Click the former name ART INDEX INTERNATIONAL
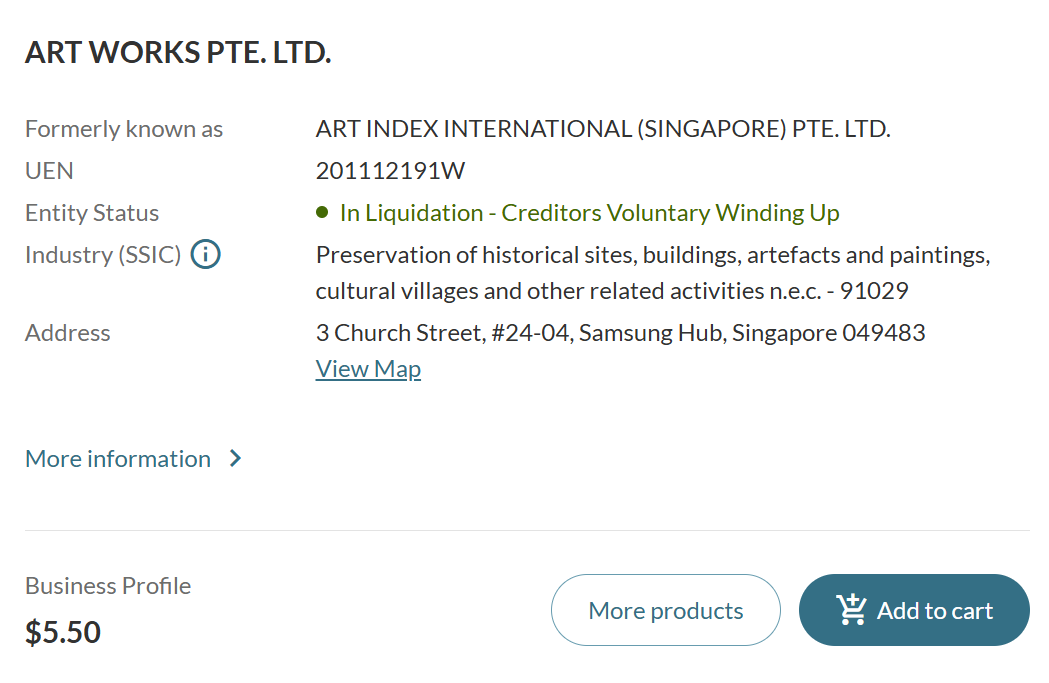Viewport: 1049px width, 683px height. tap(602, 129)
